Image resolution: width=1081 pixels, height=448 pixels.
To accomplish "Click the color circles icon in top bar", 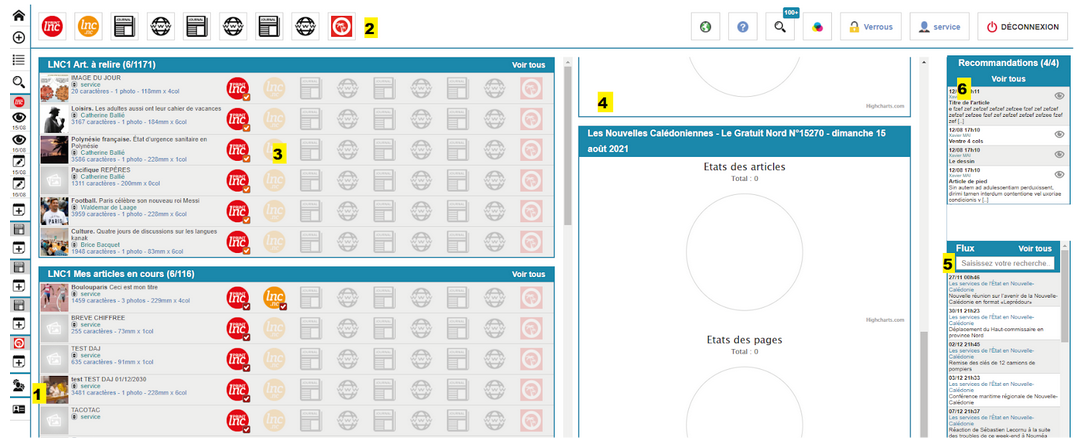I will tap(814, 27).
